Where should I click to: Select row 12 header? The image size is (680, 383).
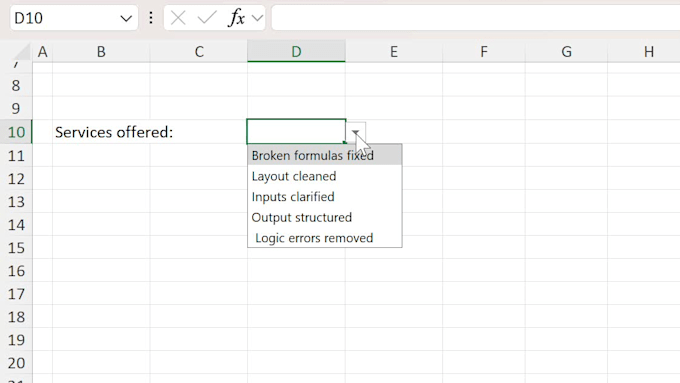pos(16,179)
